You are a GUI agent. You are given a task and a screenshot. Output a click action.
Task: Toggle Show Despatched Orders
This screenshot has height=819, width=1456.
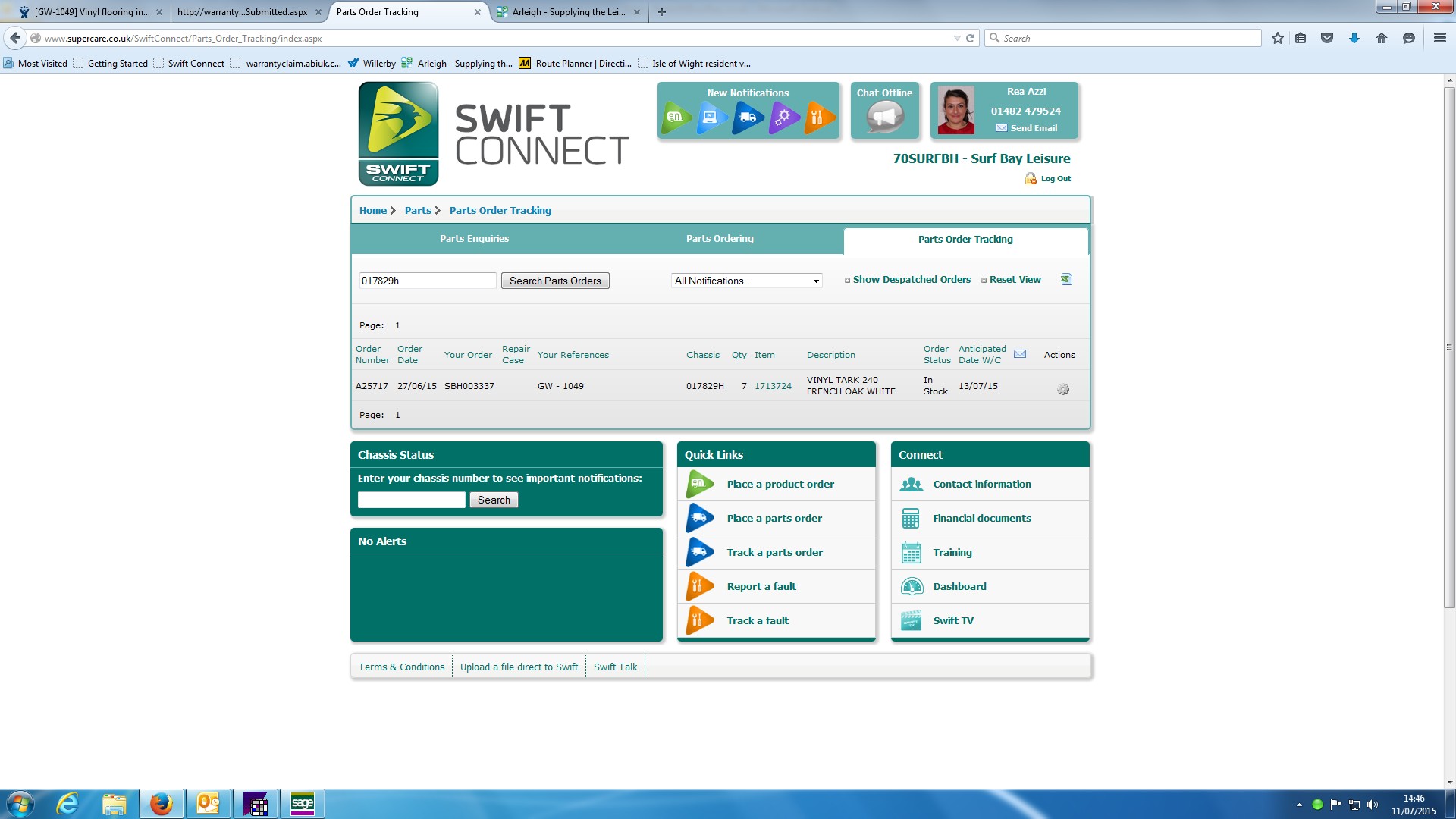pyautogui.click(x=911, y=280)
